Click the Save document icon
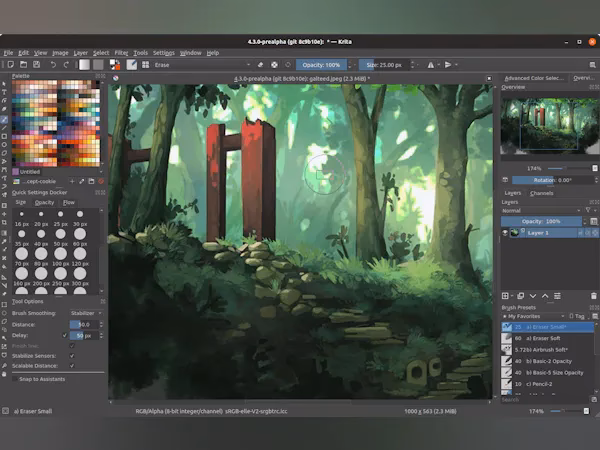 pos(35,65)
